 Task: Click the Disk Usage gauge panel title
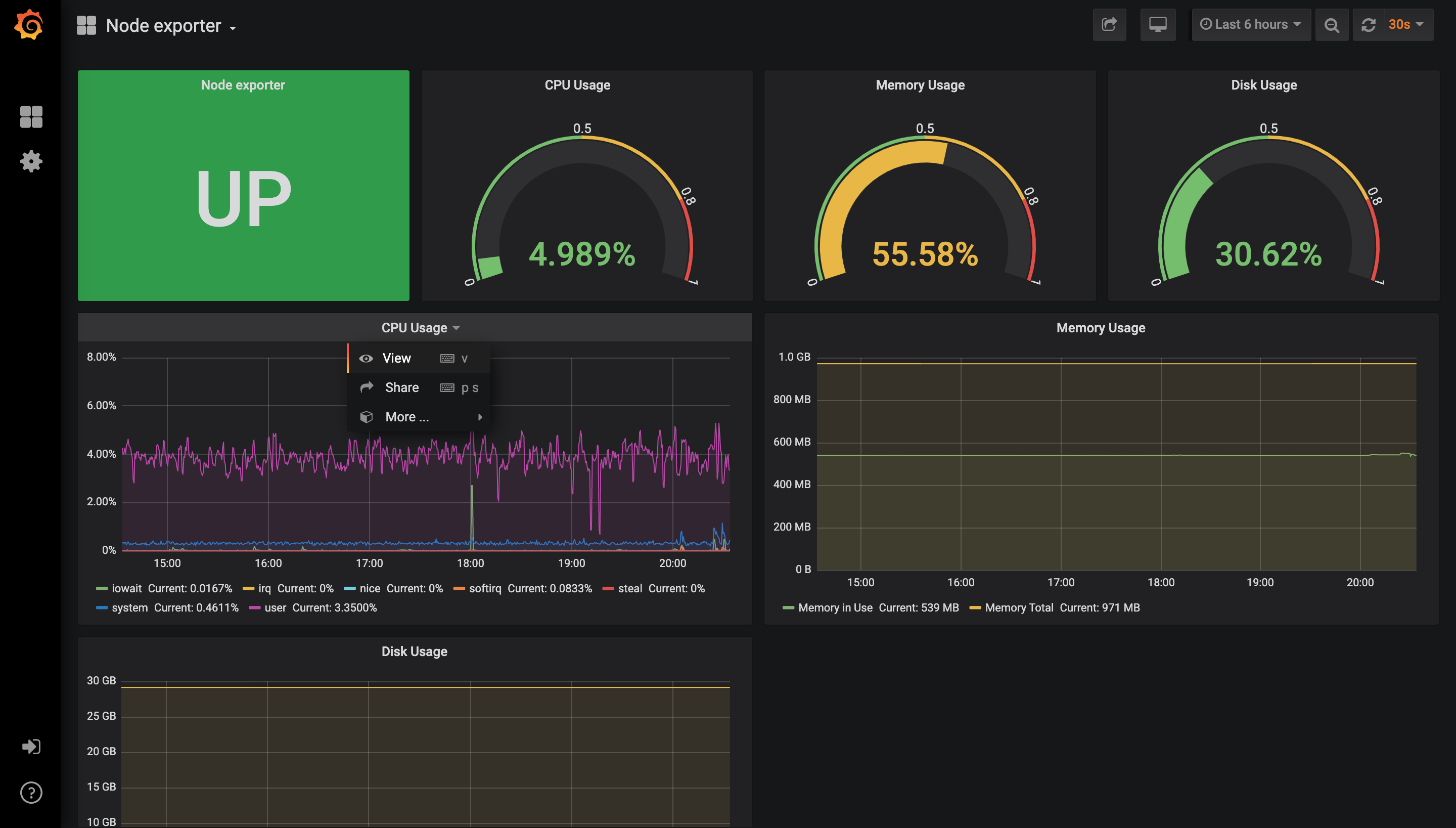1264,85
